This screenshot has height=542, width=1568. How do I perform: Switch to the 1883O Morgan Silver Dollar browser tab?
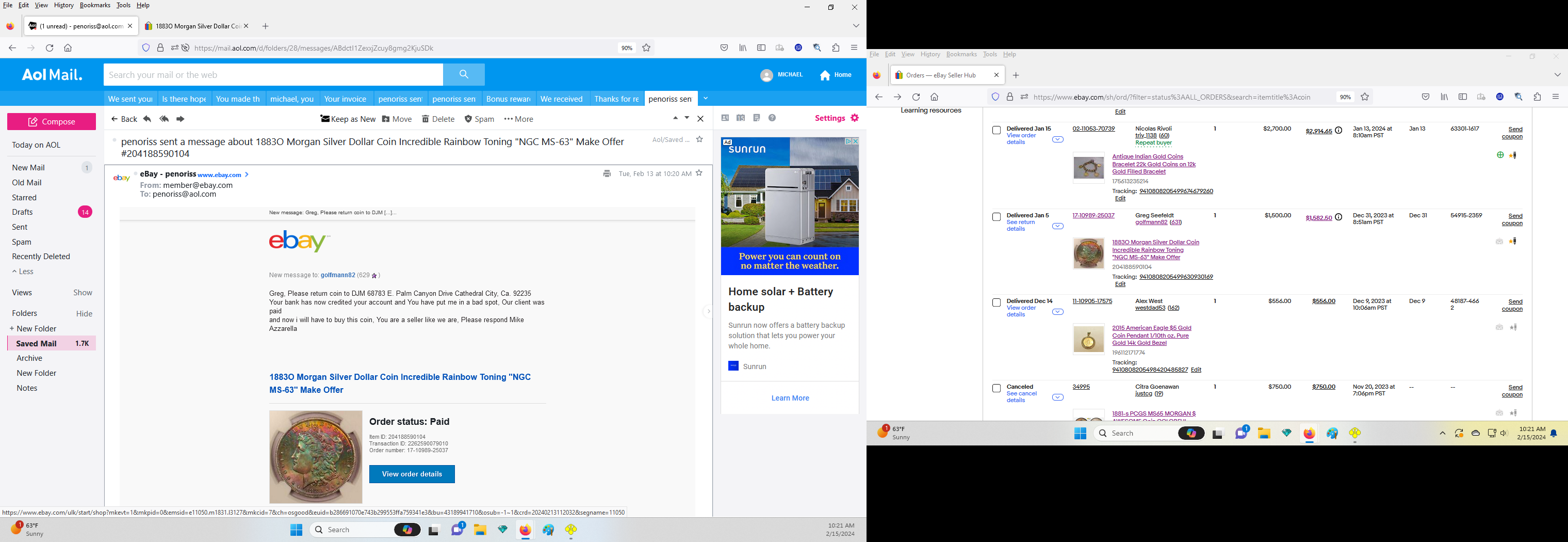point(196,26)
